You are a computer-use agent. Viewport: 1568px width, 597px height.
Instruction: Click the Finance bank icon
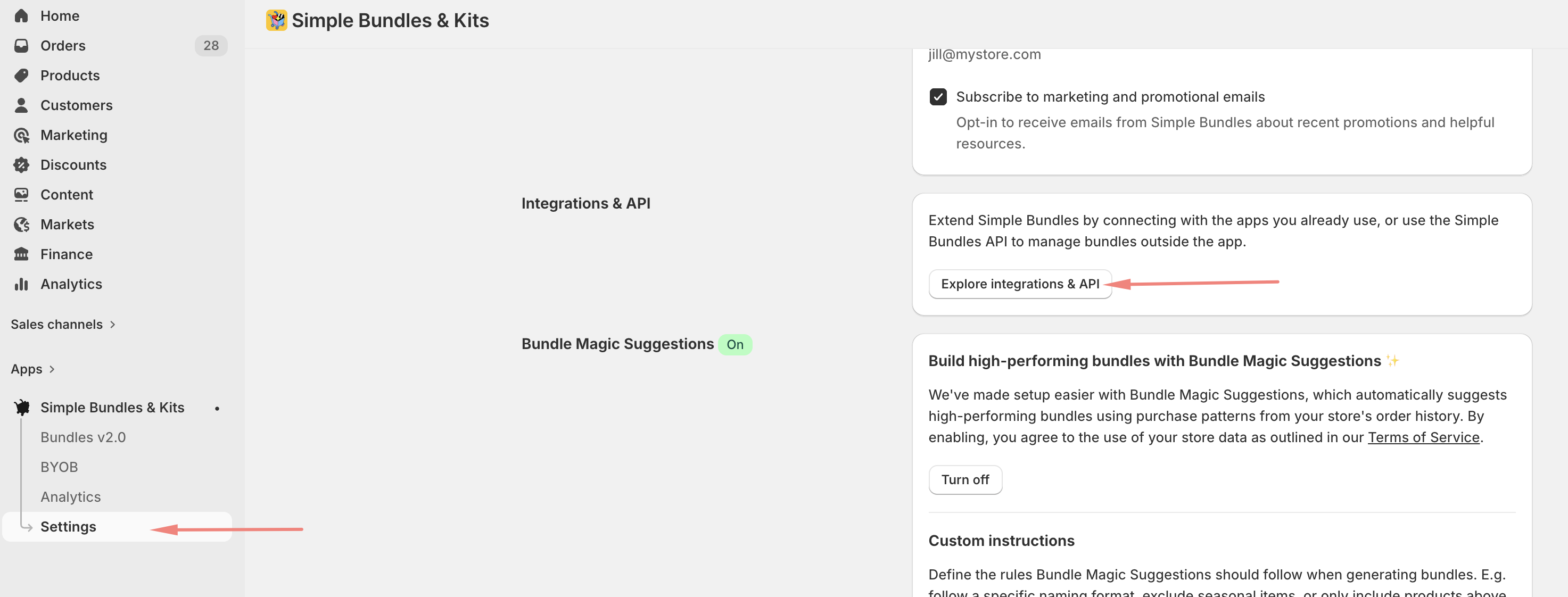[x=21, y=254]
